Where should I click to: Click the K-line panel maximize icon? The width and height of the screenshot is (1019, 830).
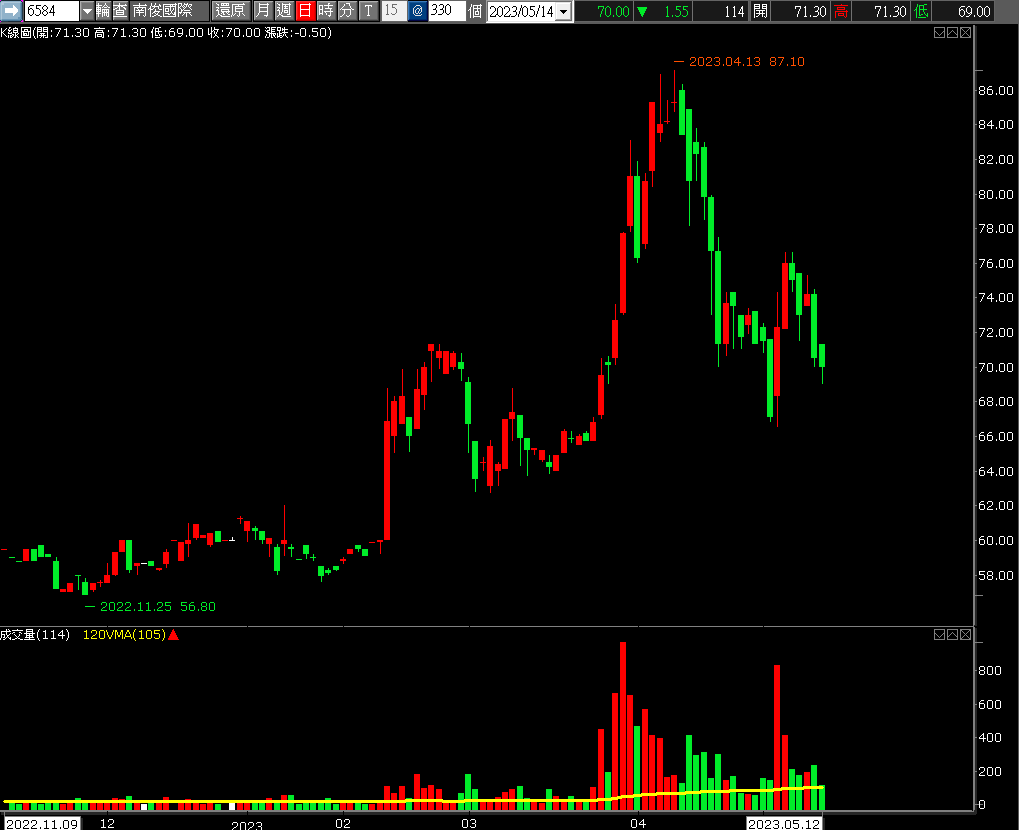pos(952,32)
